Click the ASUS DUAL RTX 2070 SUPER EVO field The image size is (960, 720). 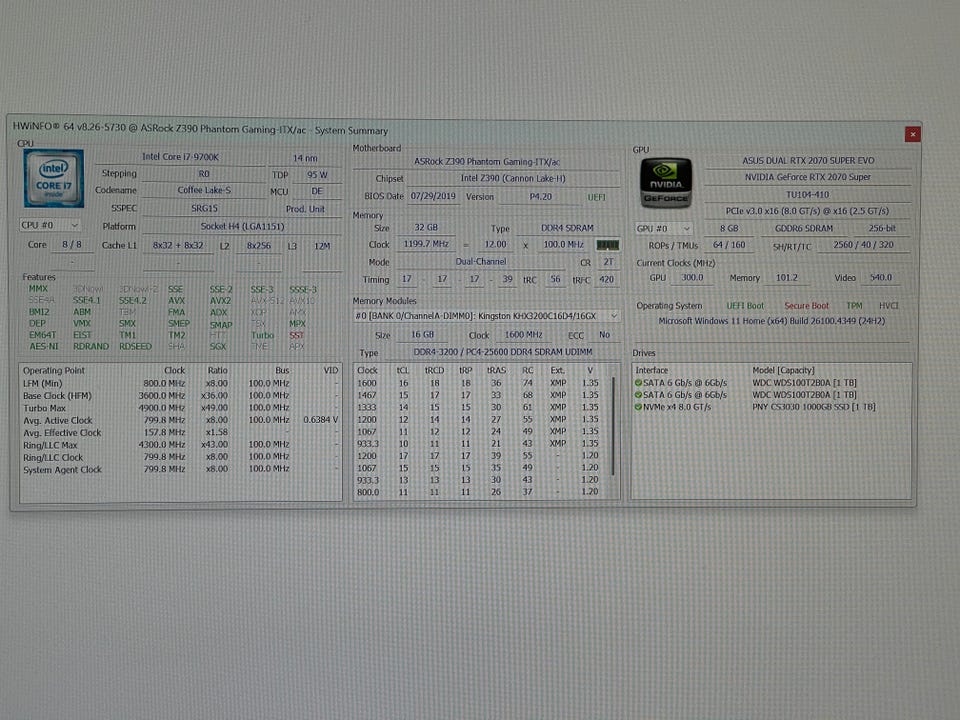(x=808, y=160)
